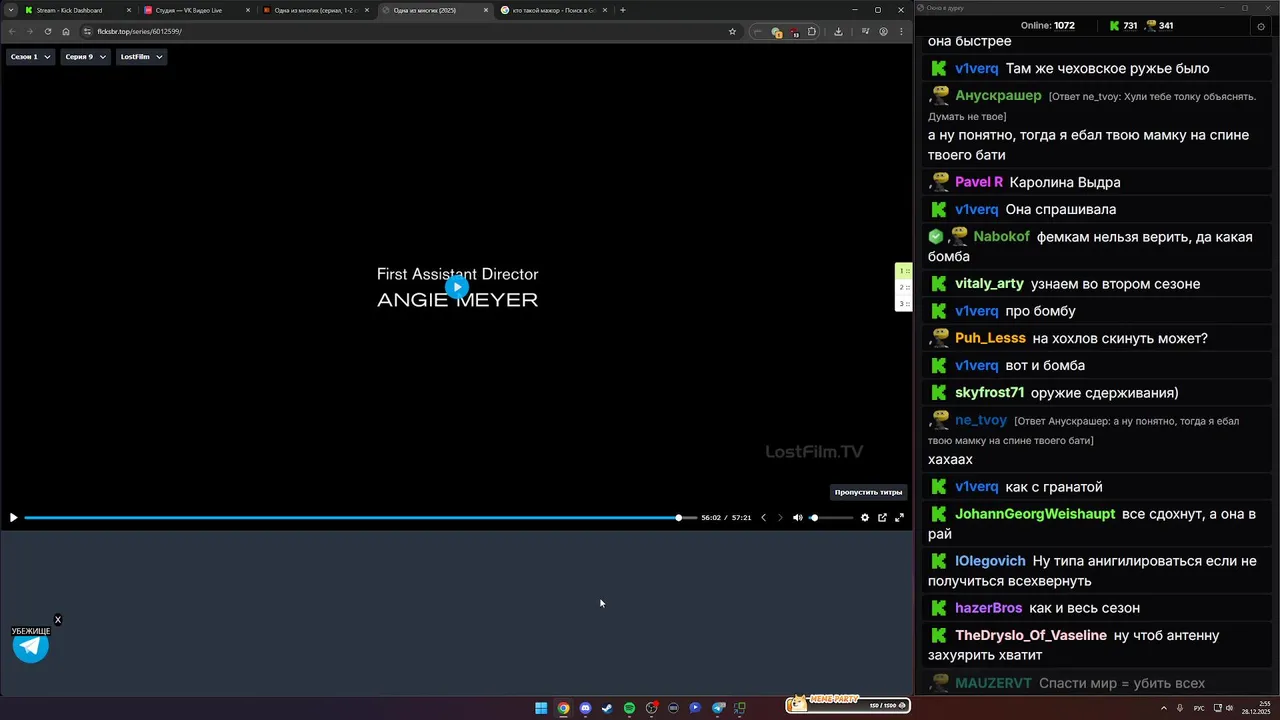Open Spotify from the taskbar
This screenshot has width=1280, height=720.
point(629,708)
